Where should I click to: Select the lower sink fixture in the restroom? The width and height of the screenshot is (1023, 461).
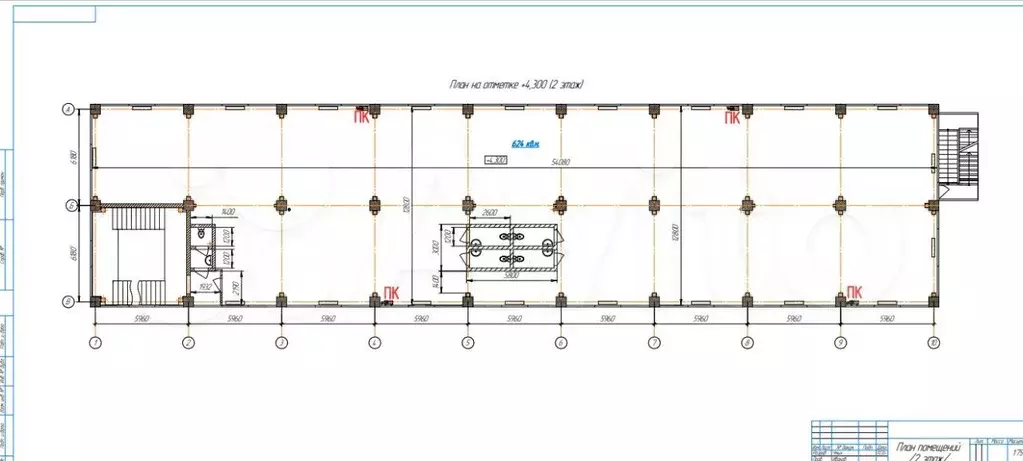click(209, 260)
